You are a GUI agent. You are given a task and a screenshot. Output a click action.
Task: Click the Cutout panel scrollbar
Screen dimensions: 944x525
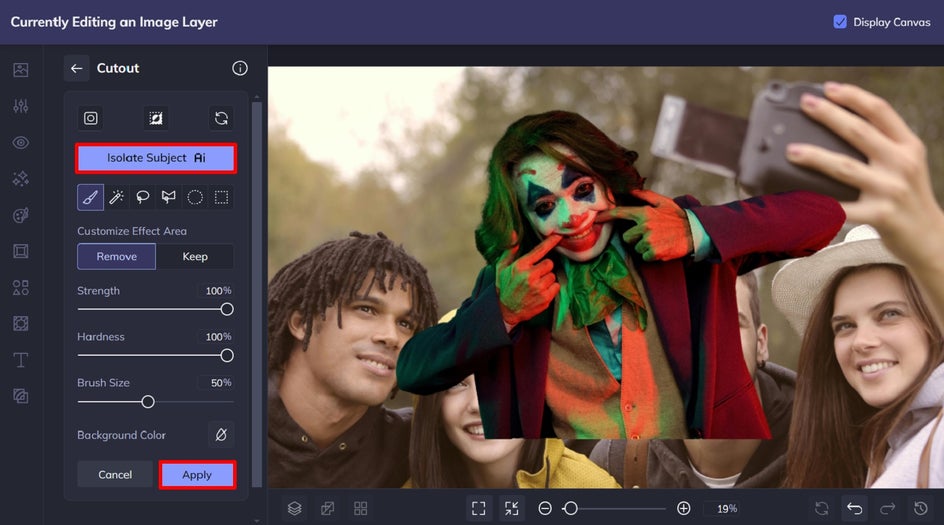(x=256, y=294)
